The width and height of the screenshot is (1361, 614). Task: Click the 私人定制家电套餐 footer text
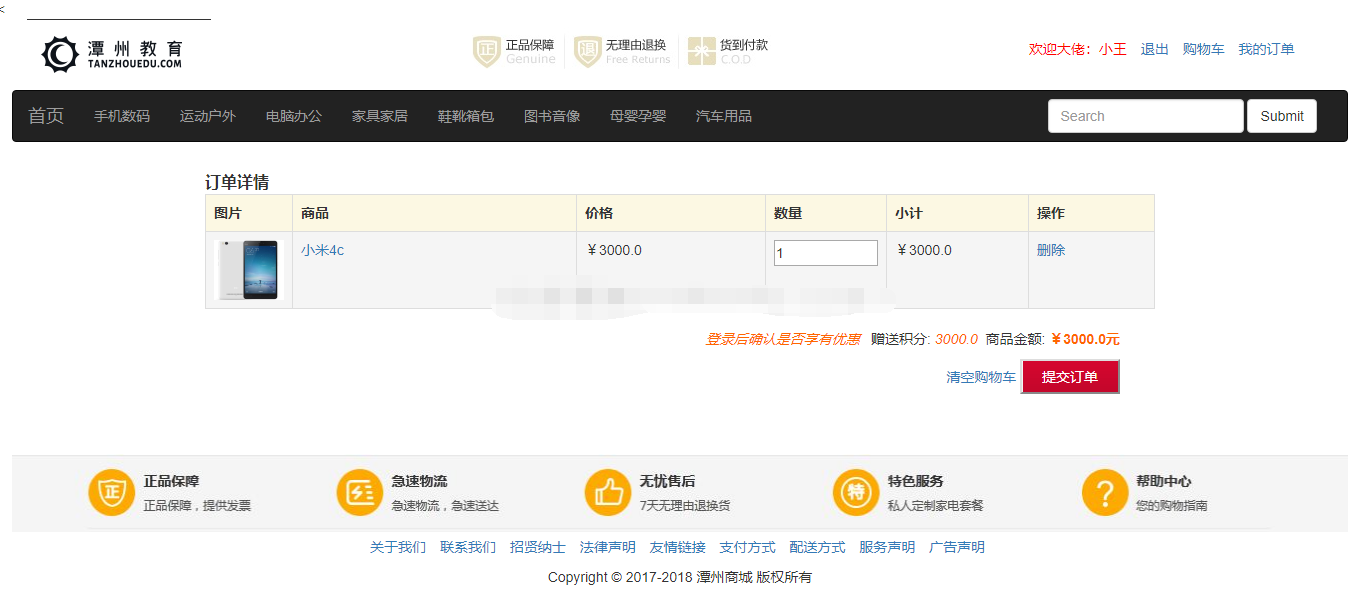point(936,506)
